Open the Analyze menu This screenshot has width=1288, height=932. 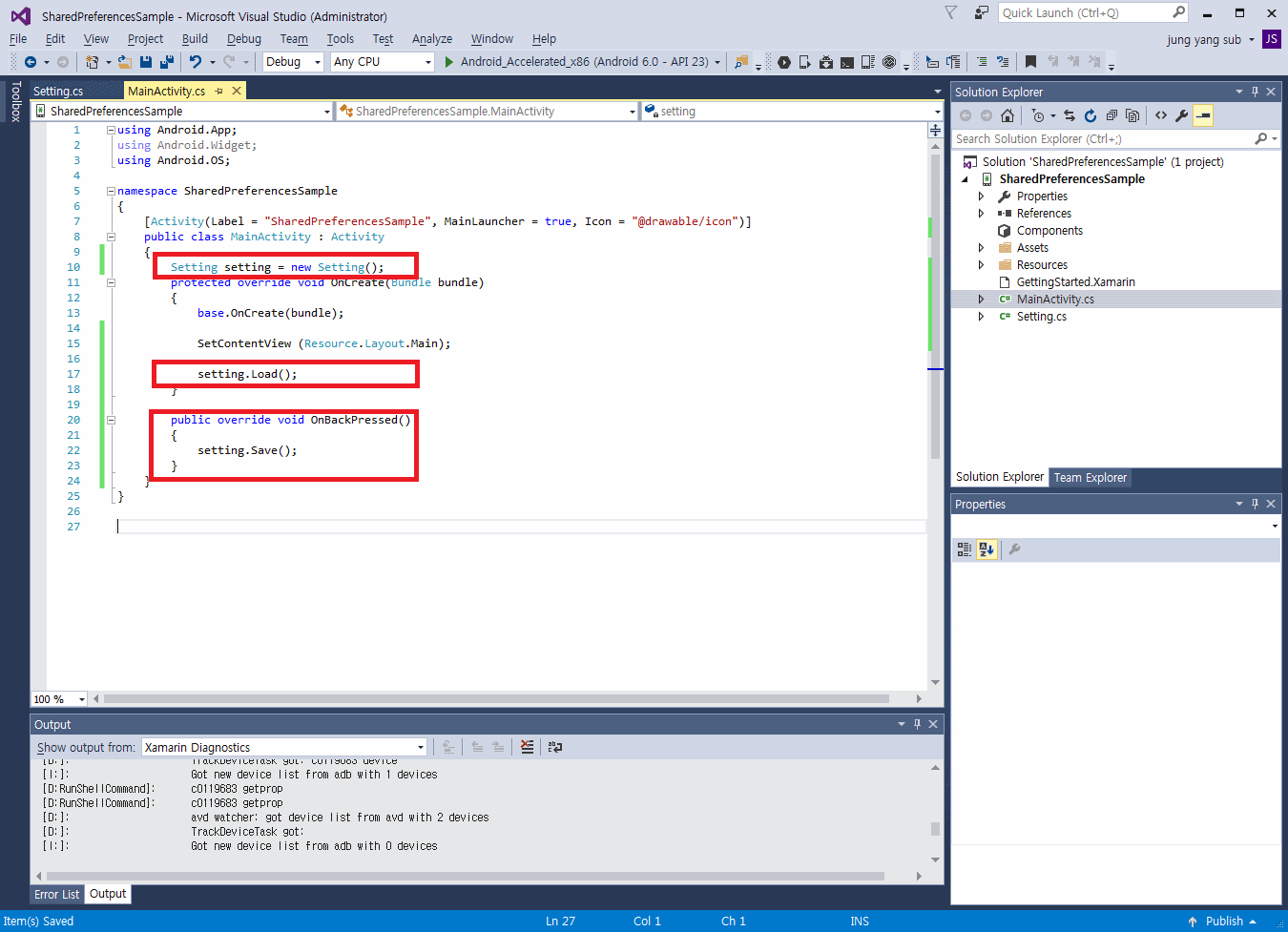(432, 39)
